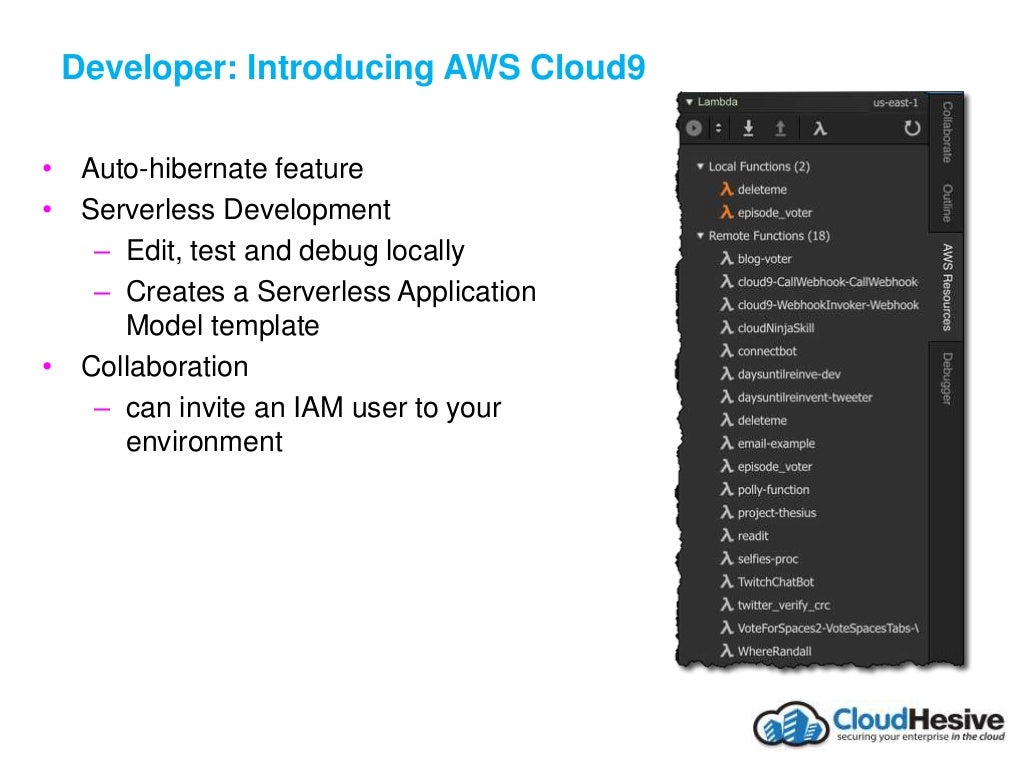1024x768 pixels.
Task: Click the 'Serverless Development' bullet text
Action: coord(236,210)
